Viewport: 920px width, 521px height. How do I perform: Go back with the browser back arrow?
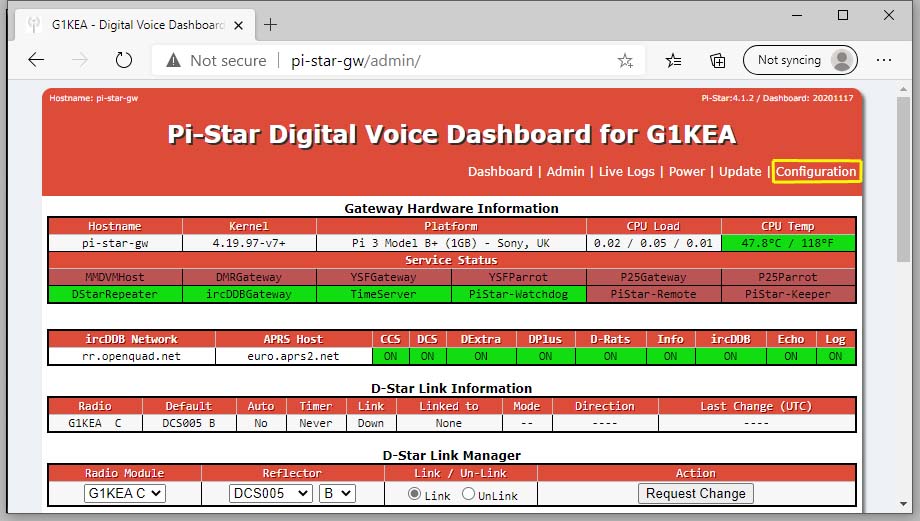pyautogui.click(x=36, y=60)
